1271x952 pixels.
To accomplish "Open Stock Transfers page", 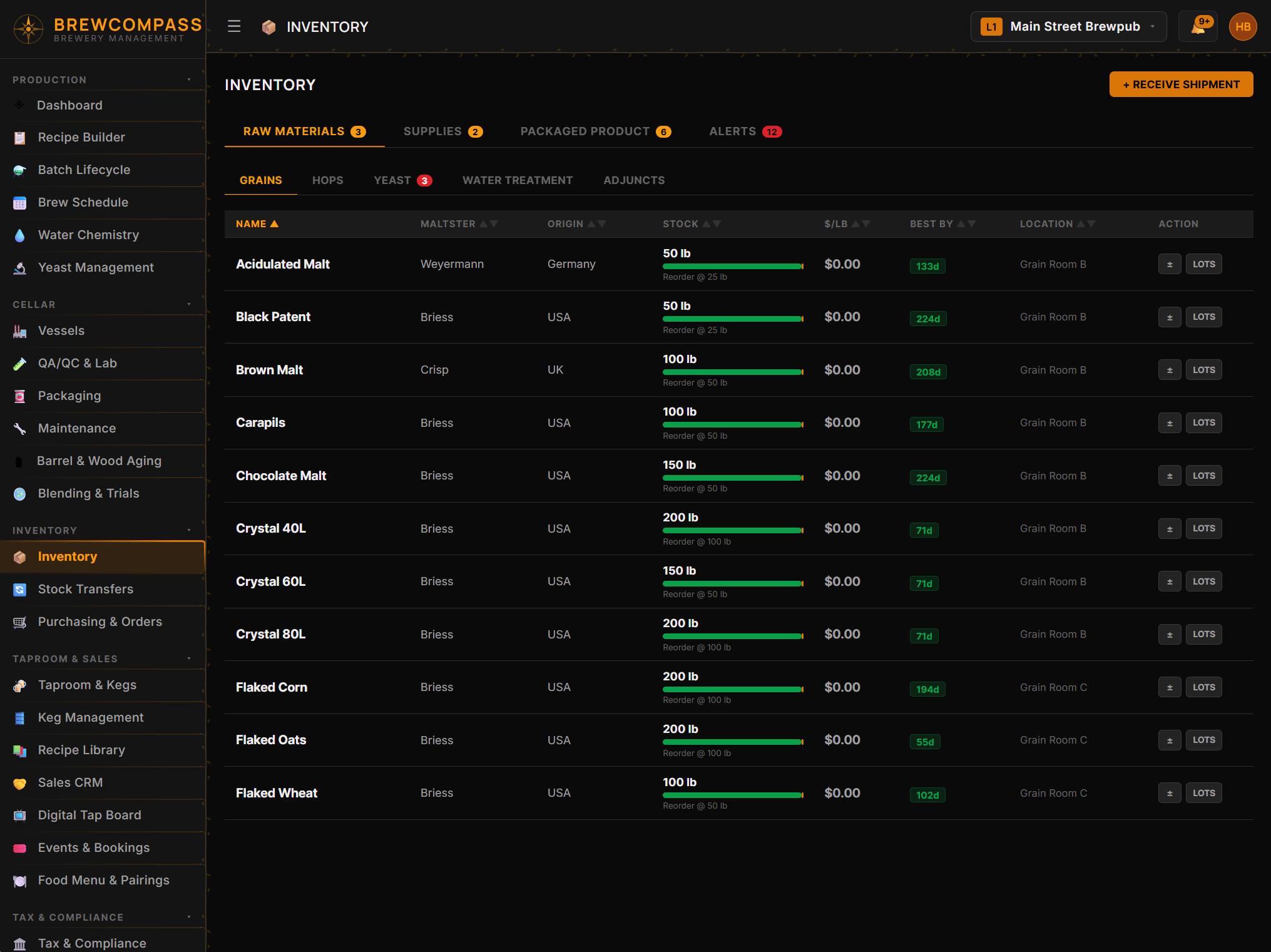I will coord(103,589).
